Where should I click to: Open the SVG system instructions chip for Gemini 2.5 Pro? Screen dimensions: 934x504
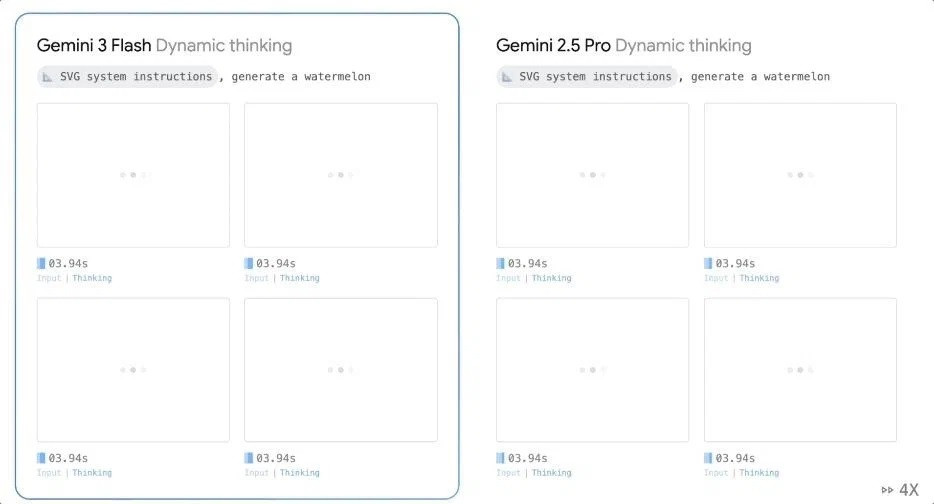(x=587, y=77)
